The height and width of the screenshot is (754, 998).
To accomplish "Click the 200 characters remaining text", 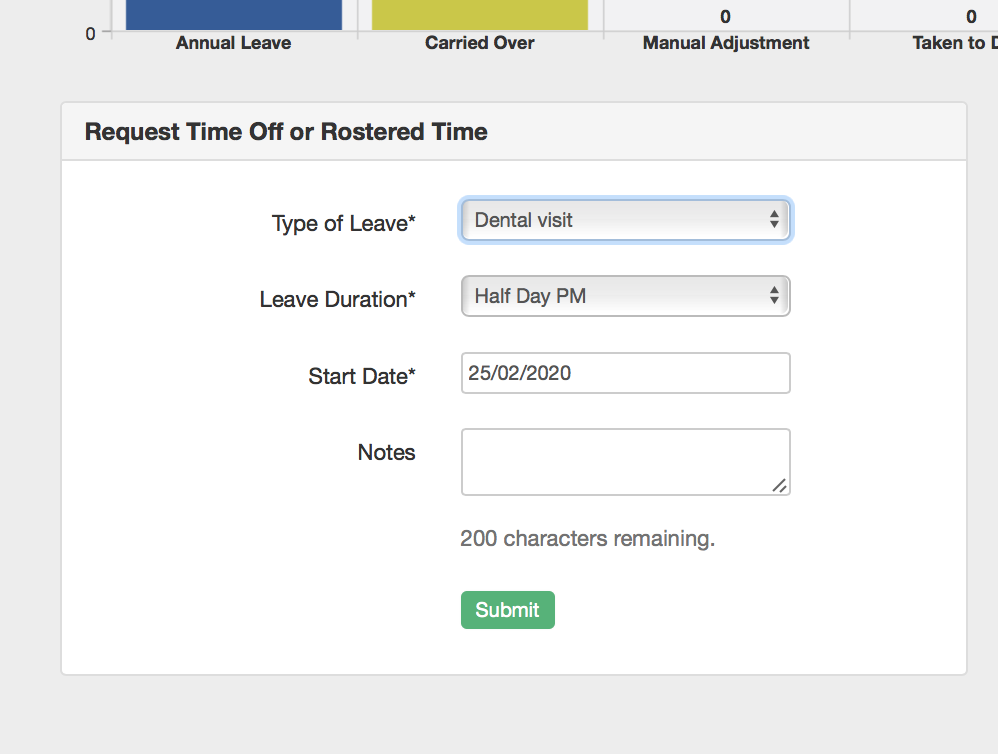I will coord(587,539).
